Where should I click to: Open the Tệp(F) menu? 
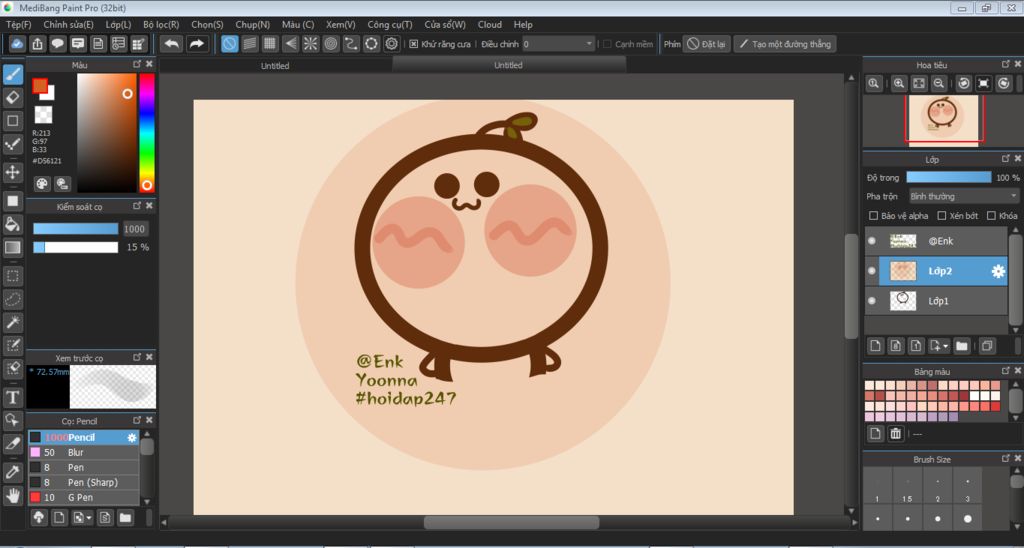18,25
